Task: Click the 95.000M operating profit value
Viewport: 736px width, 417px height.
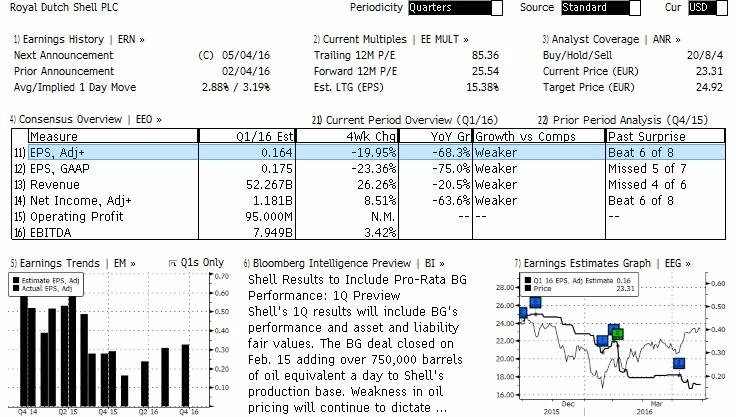Action: pyautogui.click(x=269, y=216)
